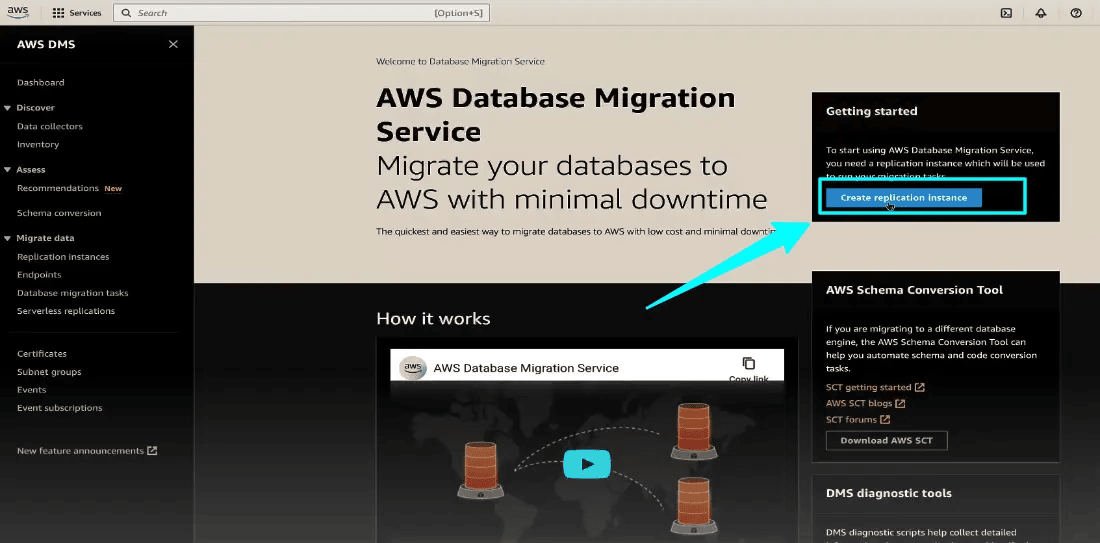Focus the top Search field
Viewport: 1100px width, 543px height.
pos(301,13)
